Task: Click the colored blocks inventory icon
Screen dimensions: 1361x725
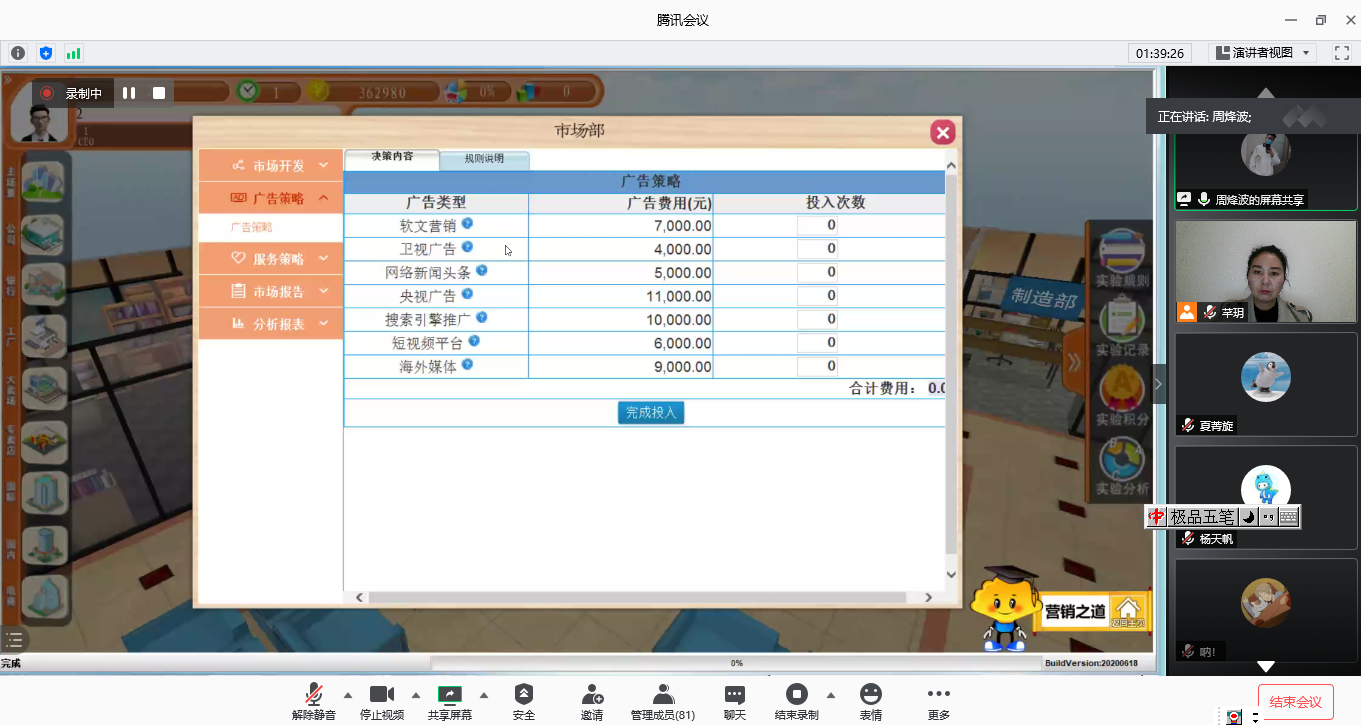Action: click(527, 91)
